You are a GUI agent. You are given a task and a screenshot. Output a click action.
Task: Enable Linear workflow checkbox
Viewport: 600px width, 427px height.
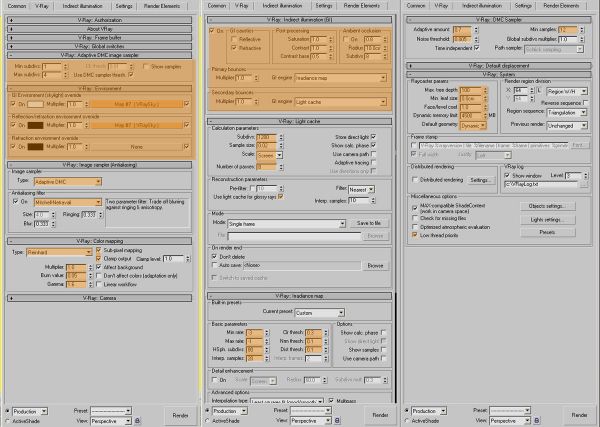[99, 284]
